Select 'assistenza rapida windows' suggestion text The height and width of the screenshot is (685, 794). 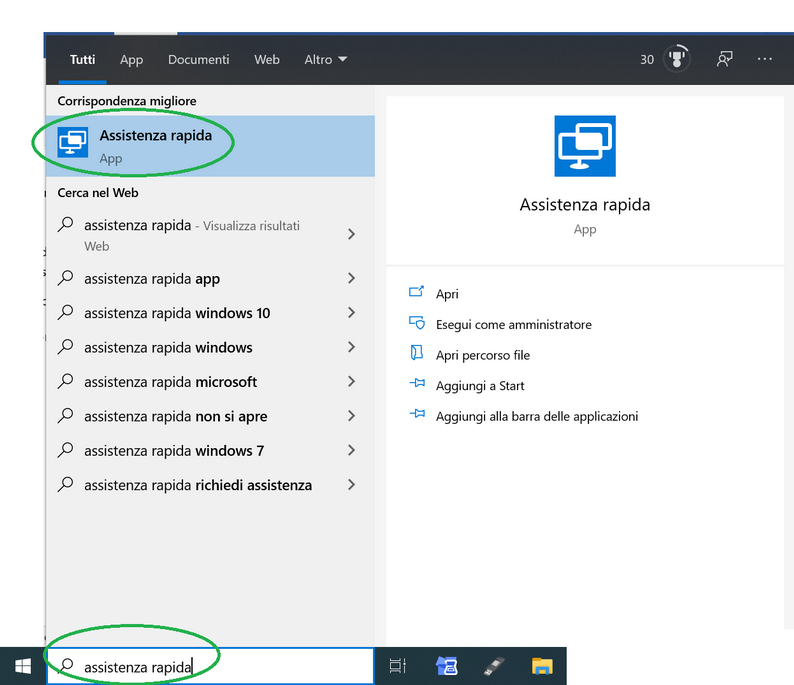click(168, 347)
